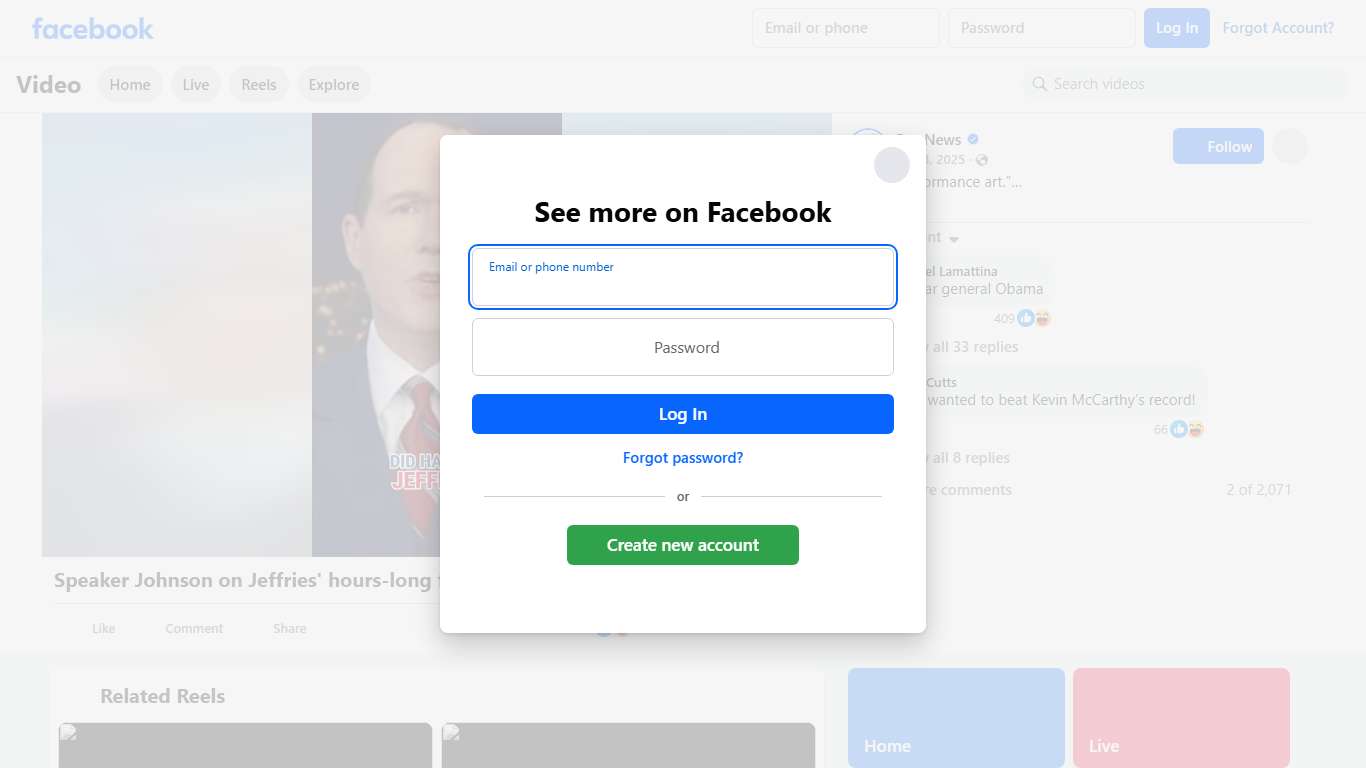This screenshot has height=768, width=1366.
Task: Click the search videos magnifier icon
Action: (1040, 84)
